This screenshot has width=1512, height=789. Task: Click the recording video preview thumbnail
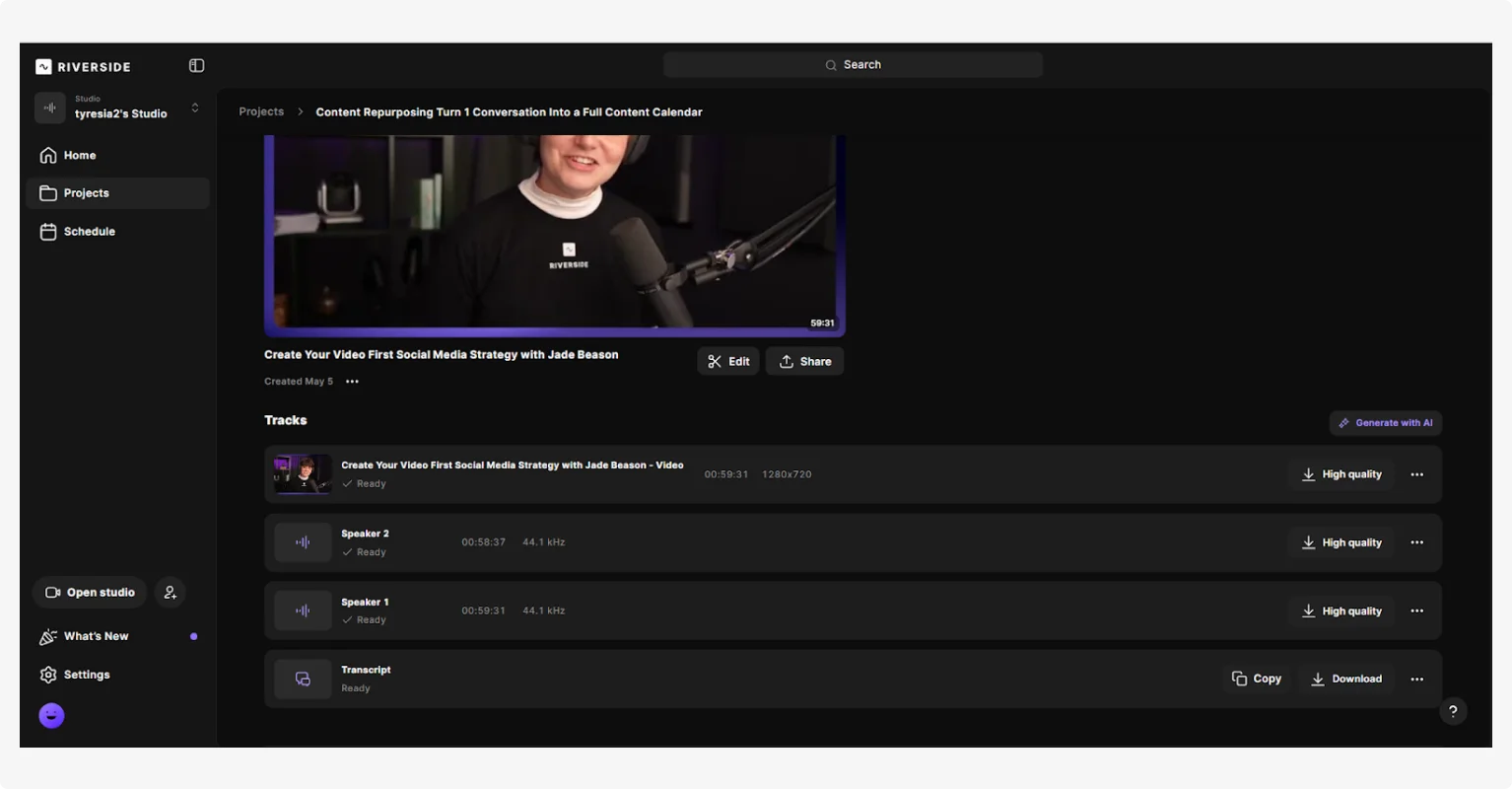(555, 236)
